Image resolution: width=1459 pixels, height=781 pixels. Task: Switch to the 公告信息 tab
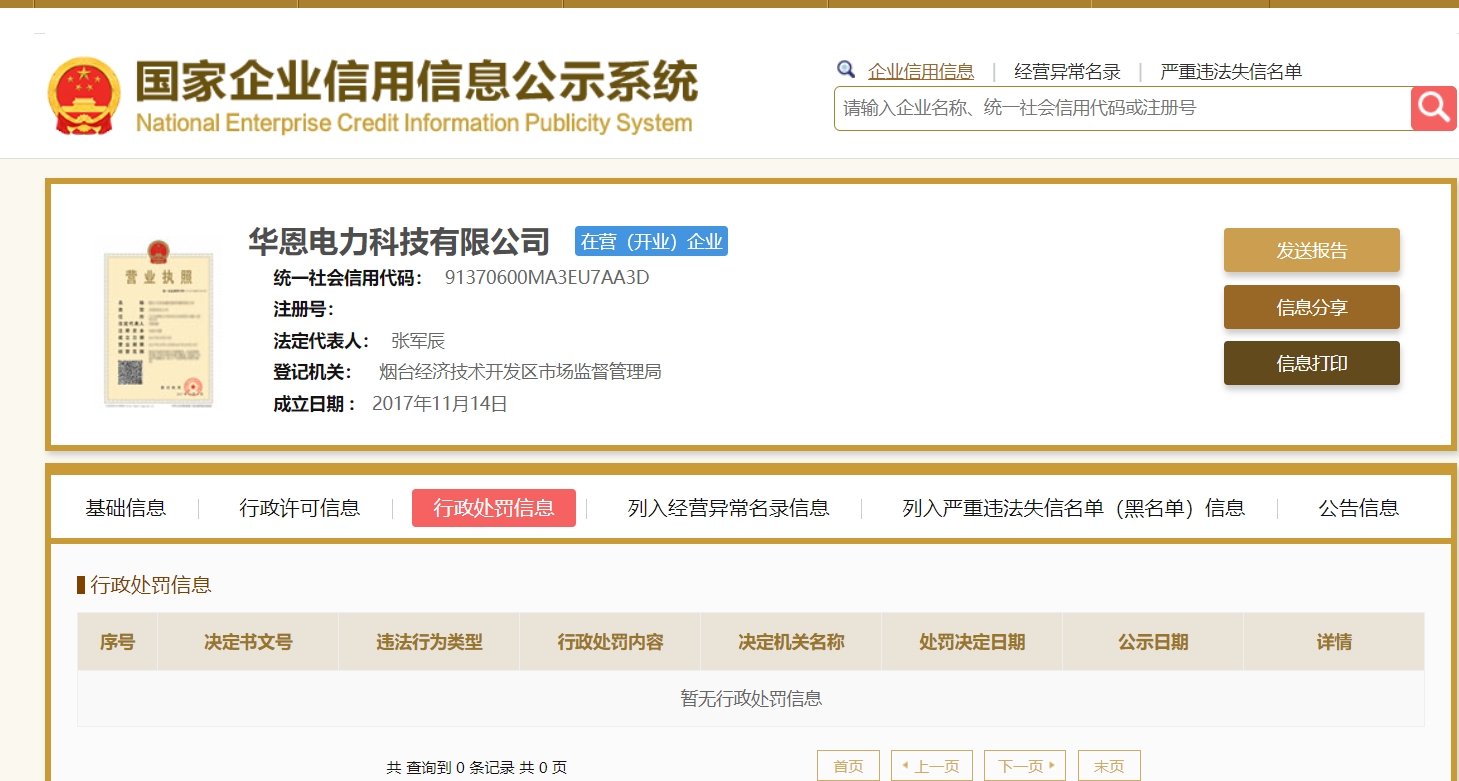tap(1359, 508)
